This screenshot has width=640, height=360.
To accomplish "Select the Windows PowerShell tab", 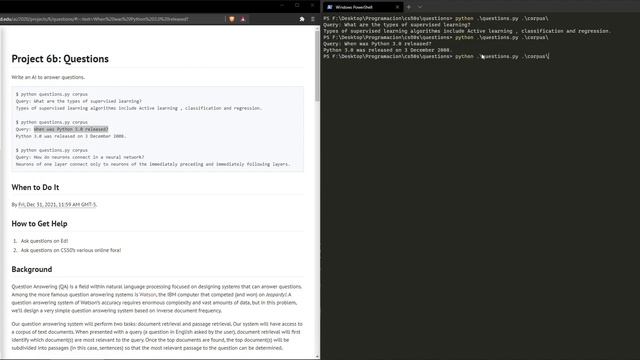I will click(363, 7).
